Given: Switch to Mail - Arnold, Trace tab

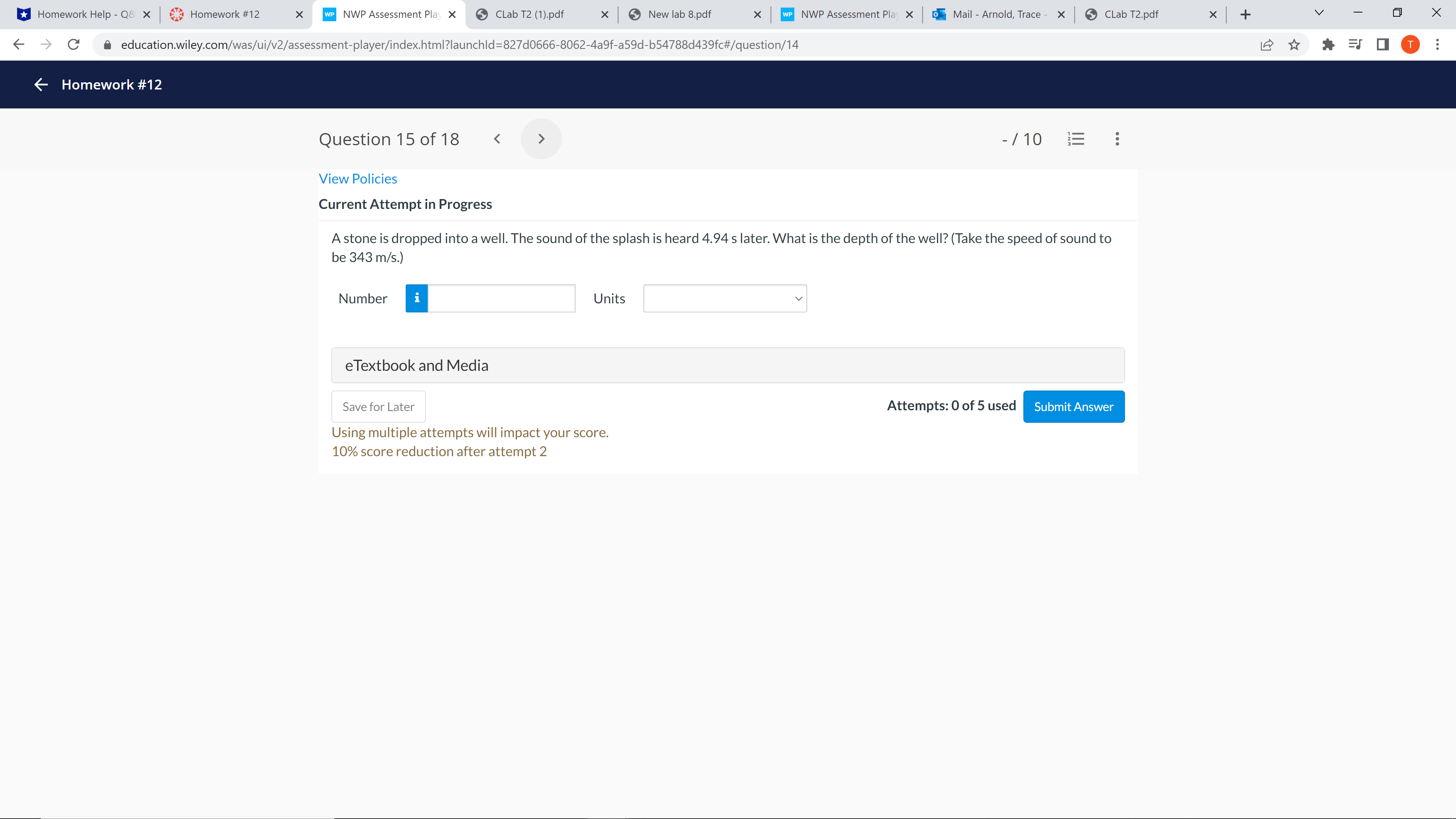Looking at the screenshot, I should (x=996, y=15).
